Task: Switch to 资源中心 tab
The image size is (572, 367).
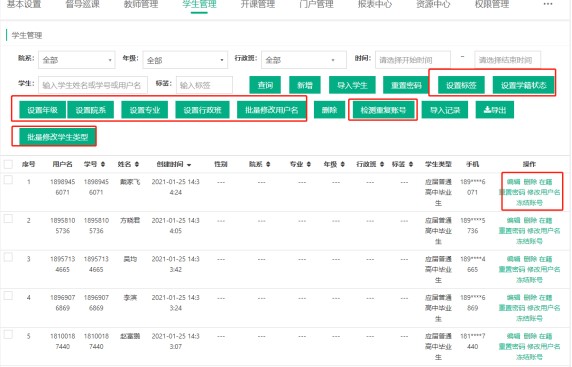Action: [x=433, y=4]
